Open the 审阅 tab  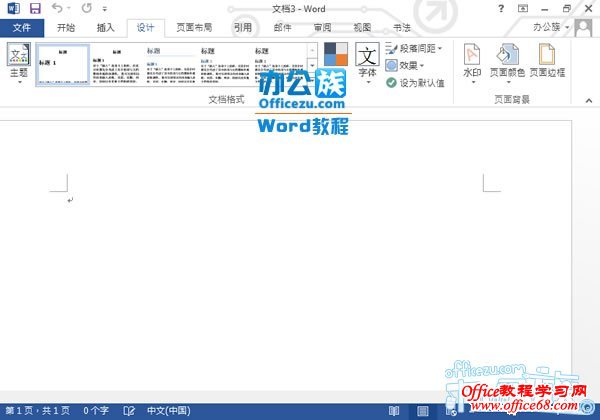pyautogui.click(x=323, y=28)
